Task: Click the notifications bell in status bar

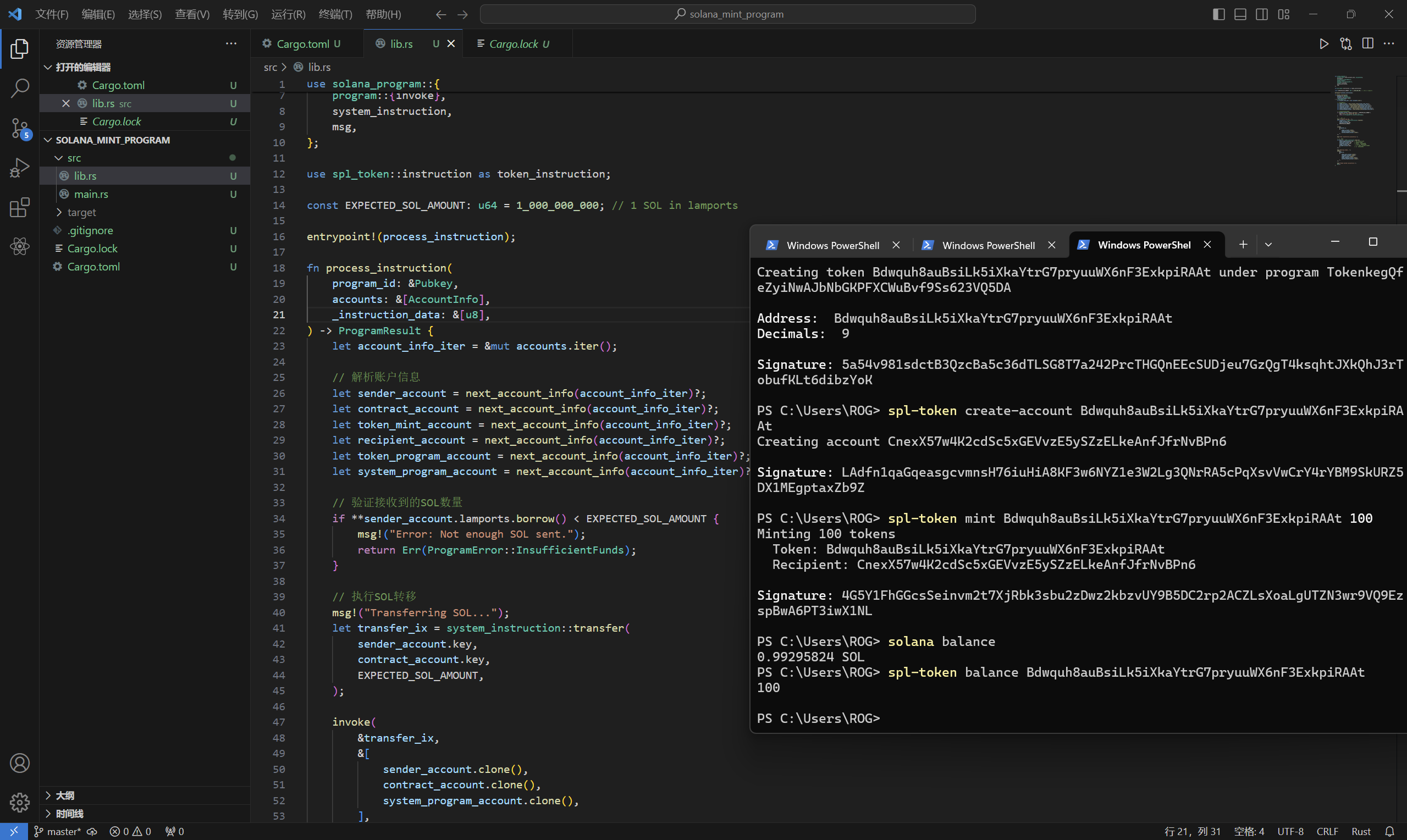Action: pos(1389,831)
